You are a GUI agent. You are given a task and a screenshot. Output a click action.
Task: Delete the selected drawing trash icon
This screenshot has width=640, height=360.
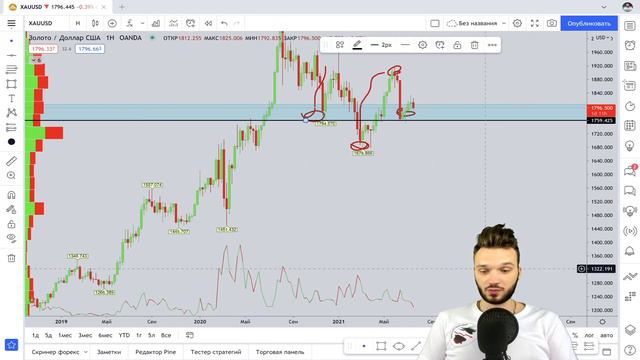click(474, 45)
